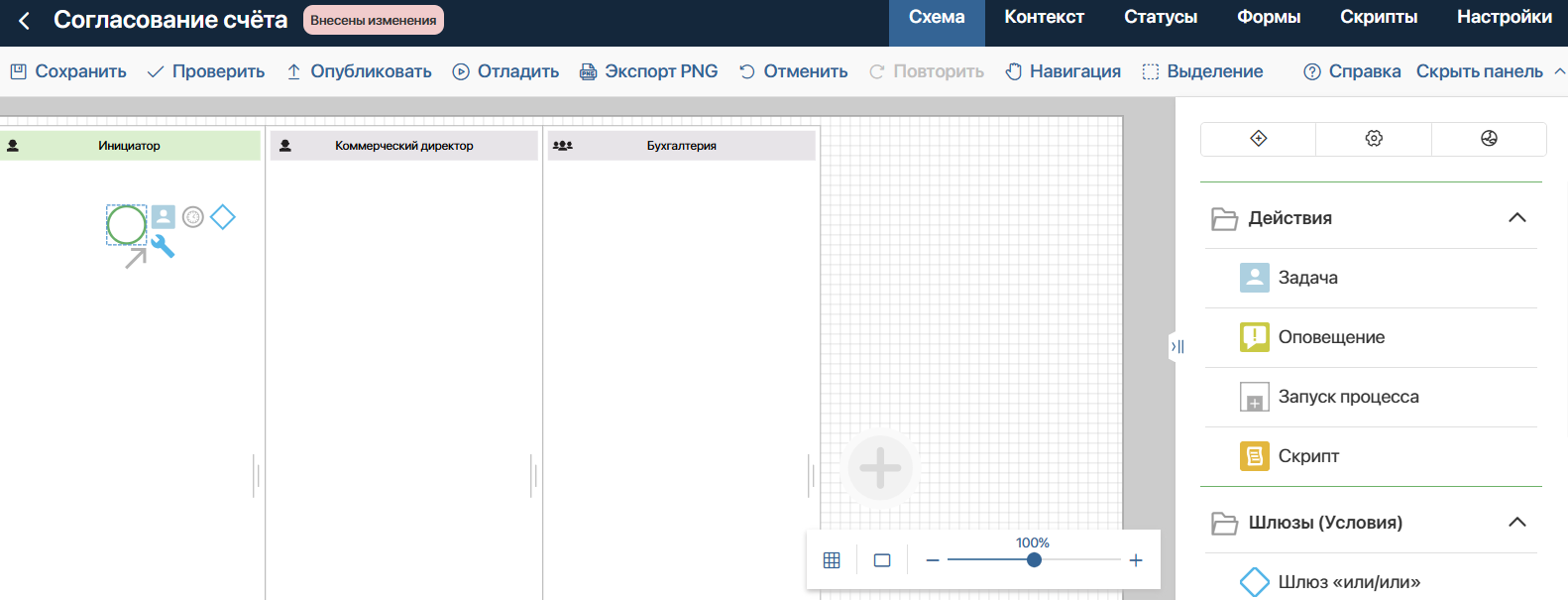
Task: Open start event settings via wrench icon
Action: 163,247
